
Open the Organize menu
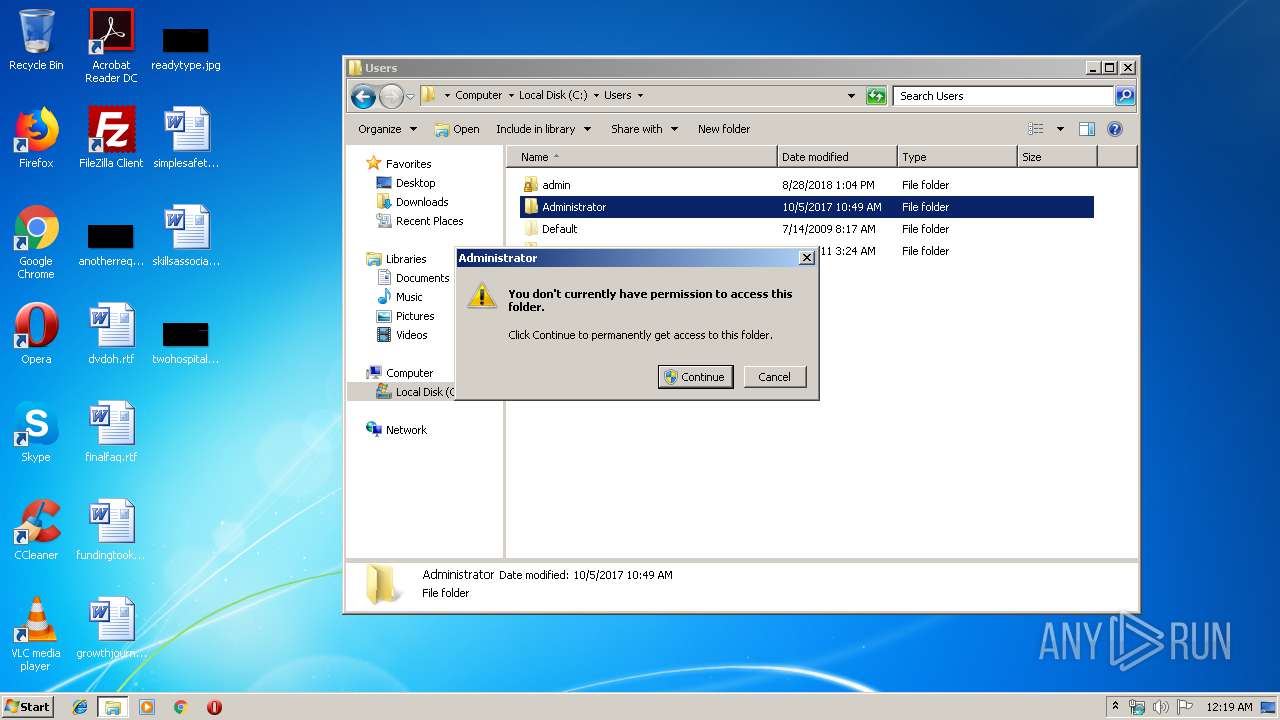tap(387, 129)
